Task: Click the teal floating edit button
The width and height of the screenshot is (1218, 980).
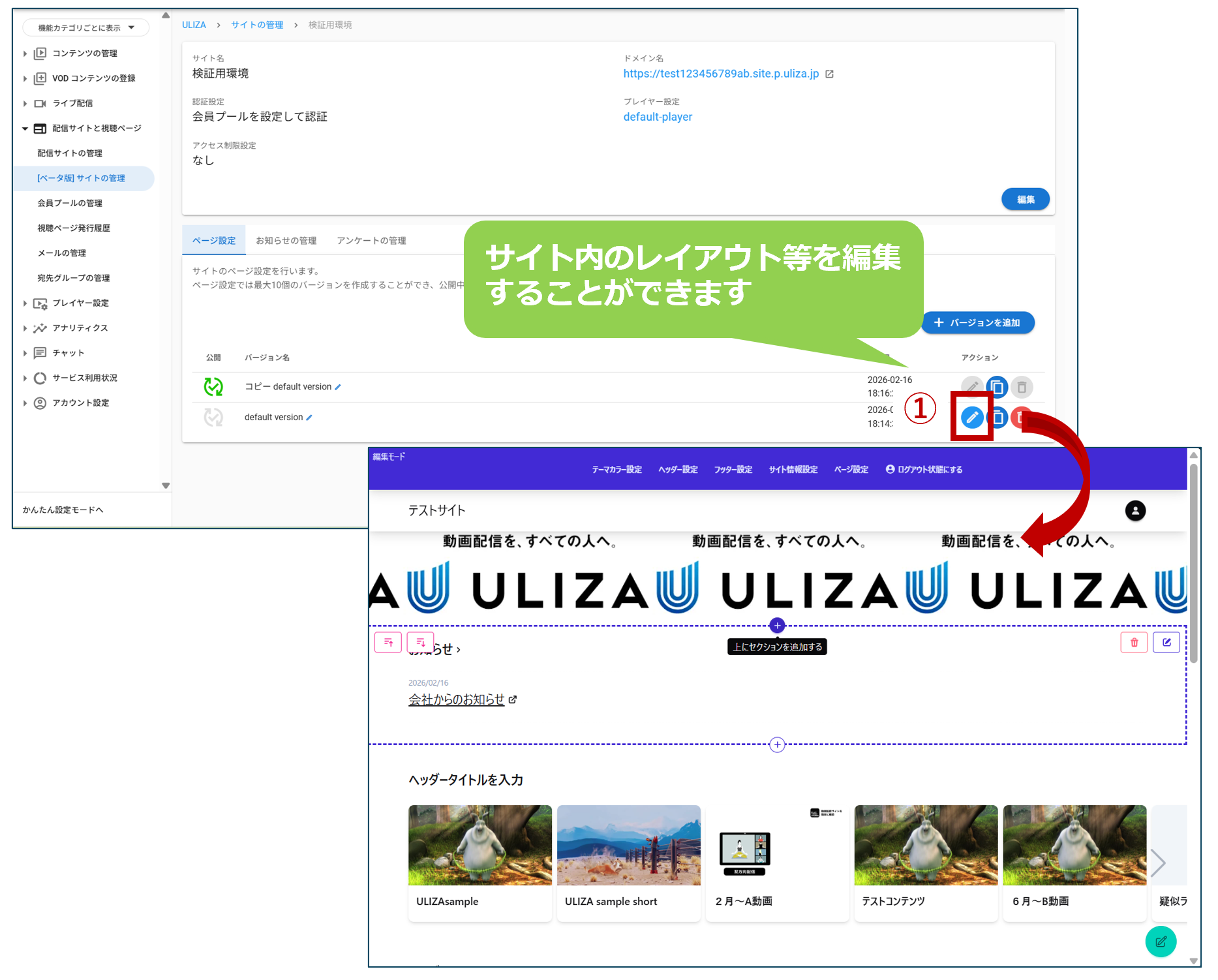Action: click(x=1161, y=942)
